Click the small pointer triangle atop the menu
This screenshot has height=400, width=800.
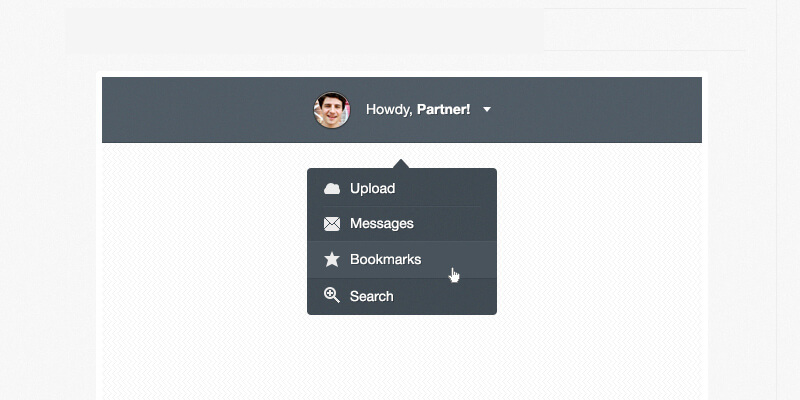pos(401,164)
